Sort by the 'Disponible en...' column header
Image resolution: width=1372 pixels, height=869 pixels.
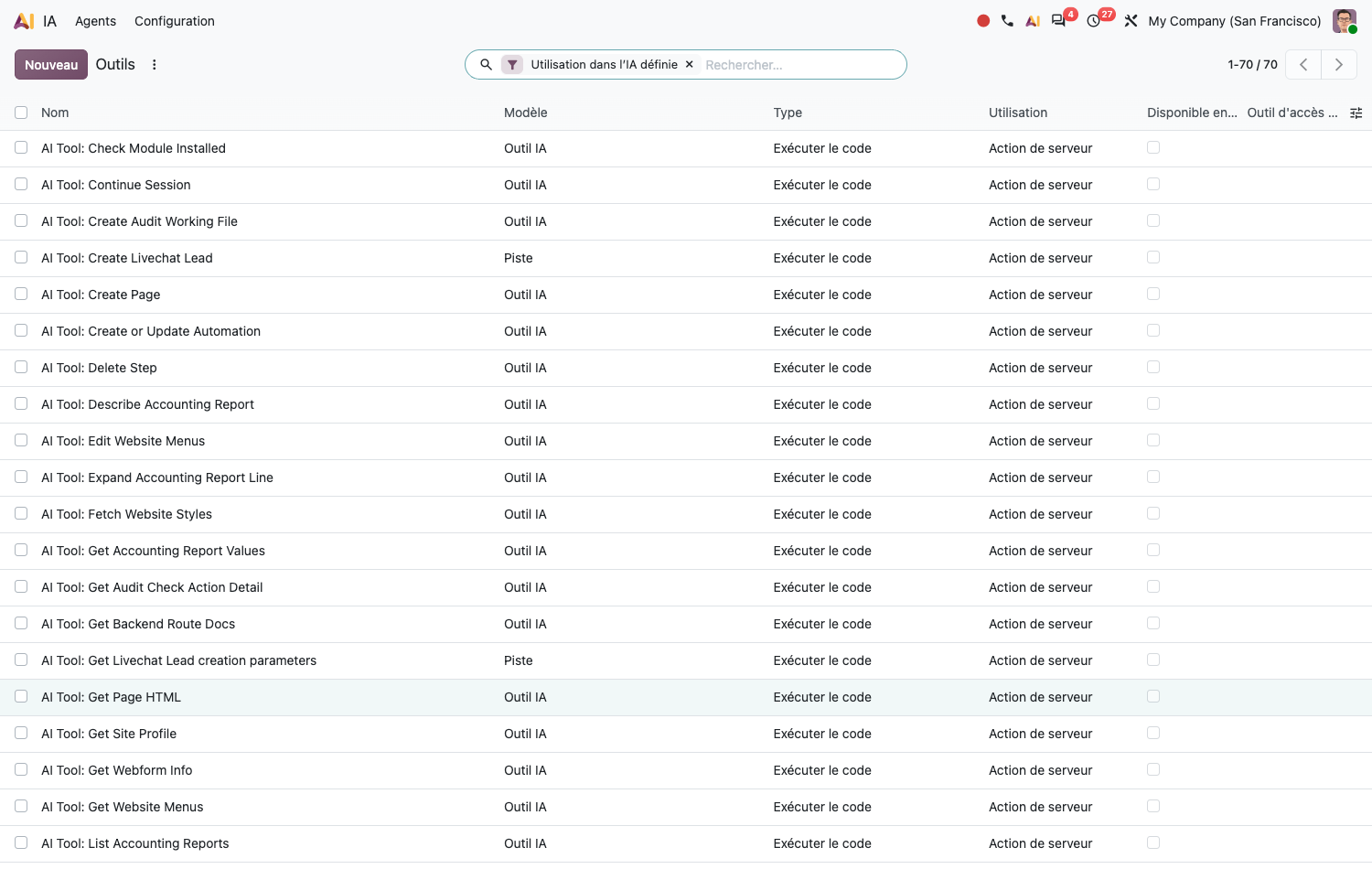click(x=1192, y=113)
